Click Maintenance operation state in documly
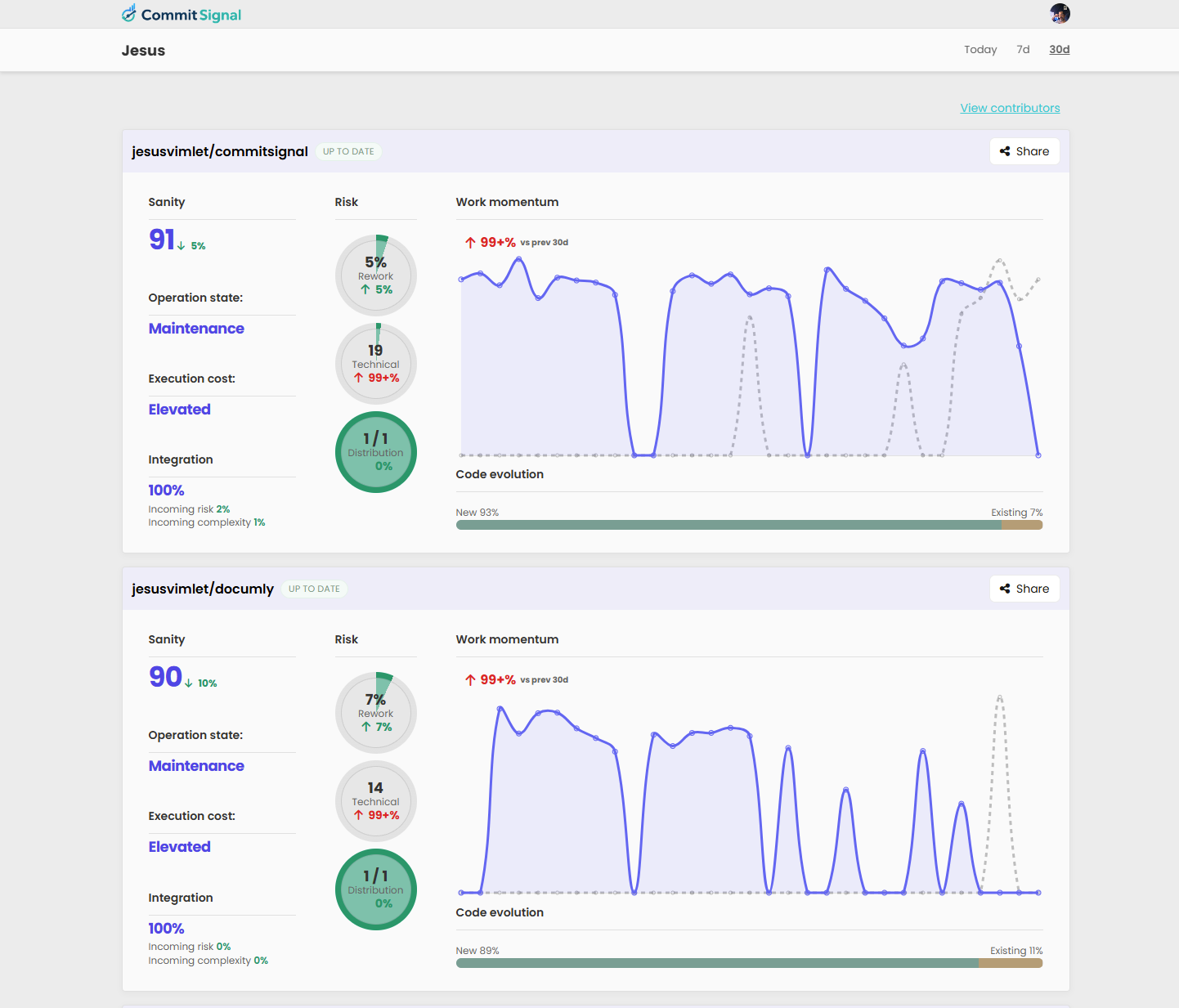This screenshot has height=1008, width=1179. tap(196, 766)
